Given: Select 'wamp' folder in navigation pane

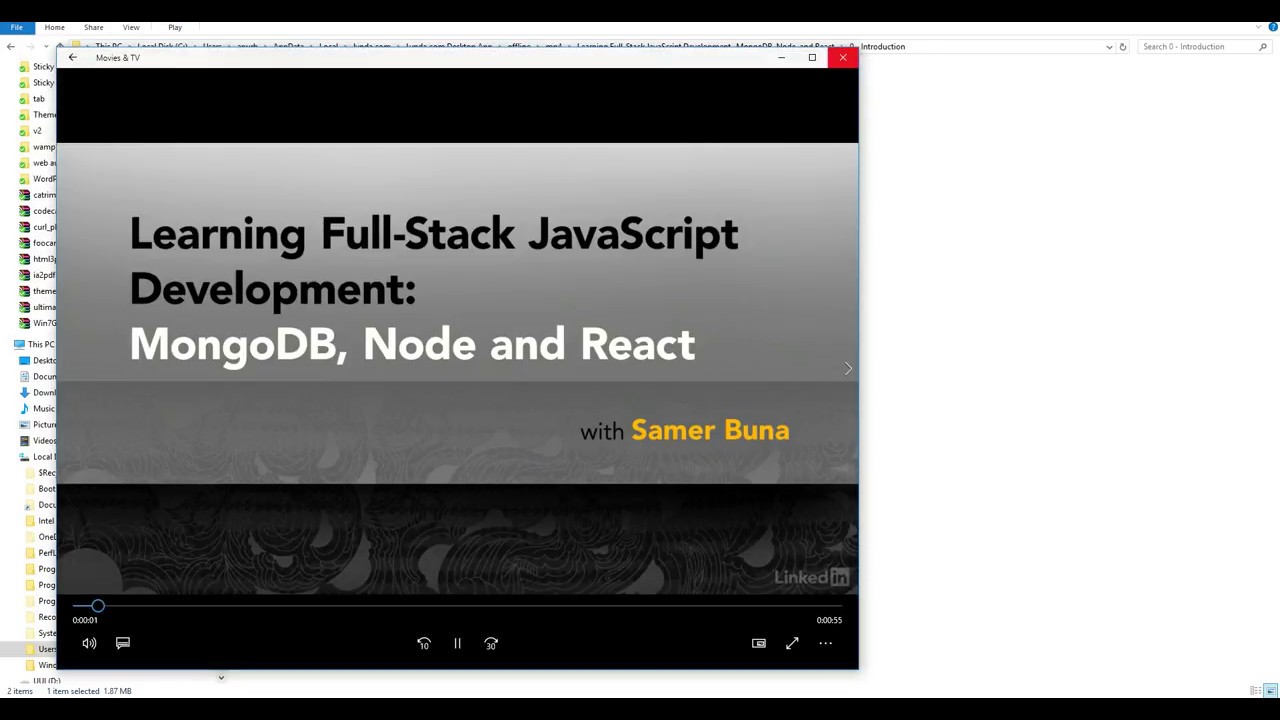Looking at the screenshot, I should tap(37, 147).
